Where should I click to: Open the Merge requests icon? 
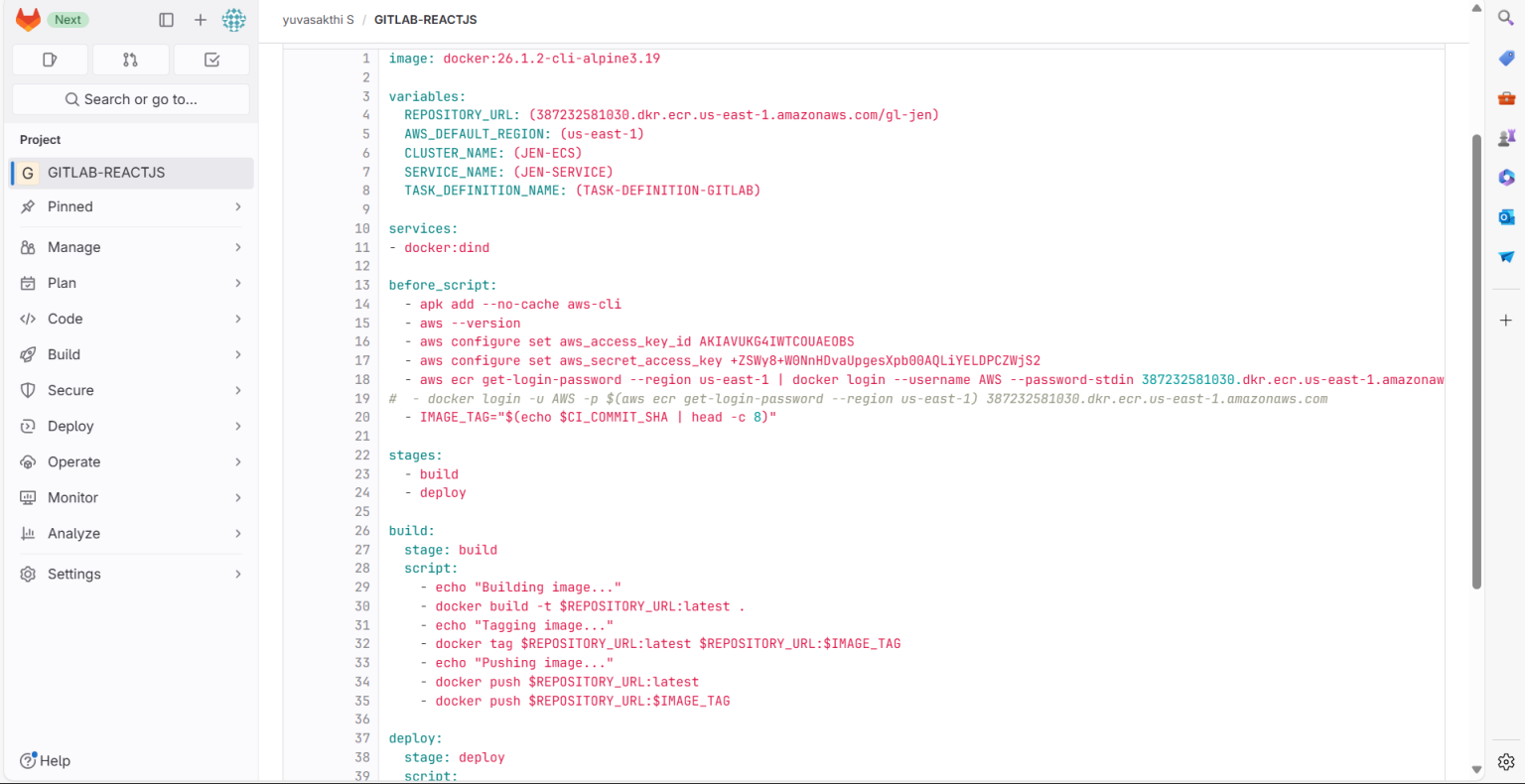(x=130, y=60)
